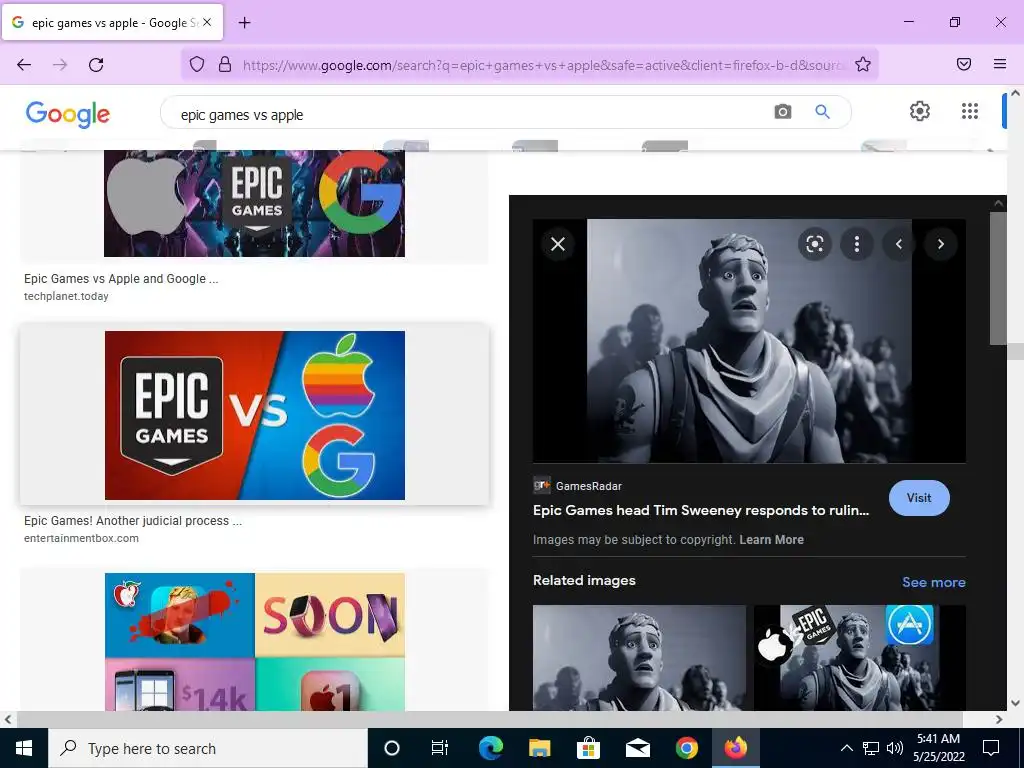
Task: Show next image in preview
Action: click(940, 244)
